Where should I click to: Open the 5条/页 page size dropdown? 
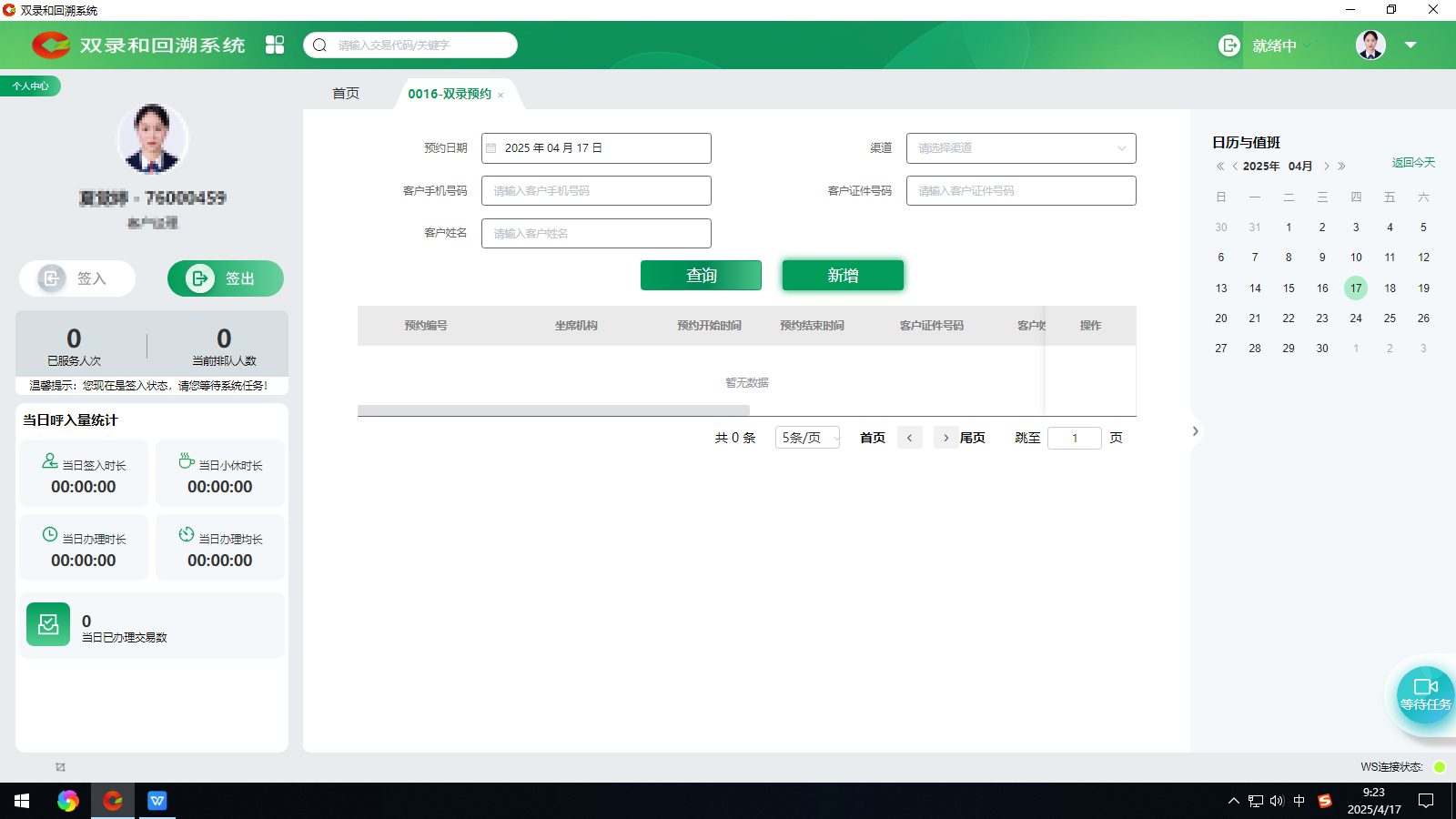point(807,438)
